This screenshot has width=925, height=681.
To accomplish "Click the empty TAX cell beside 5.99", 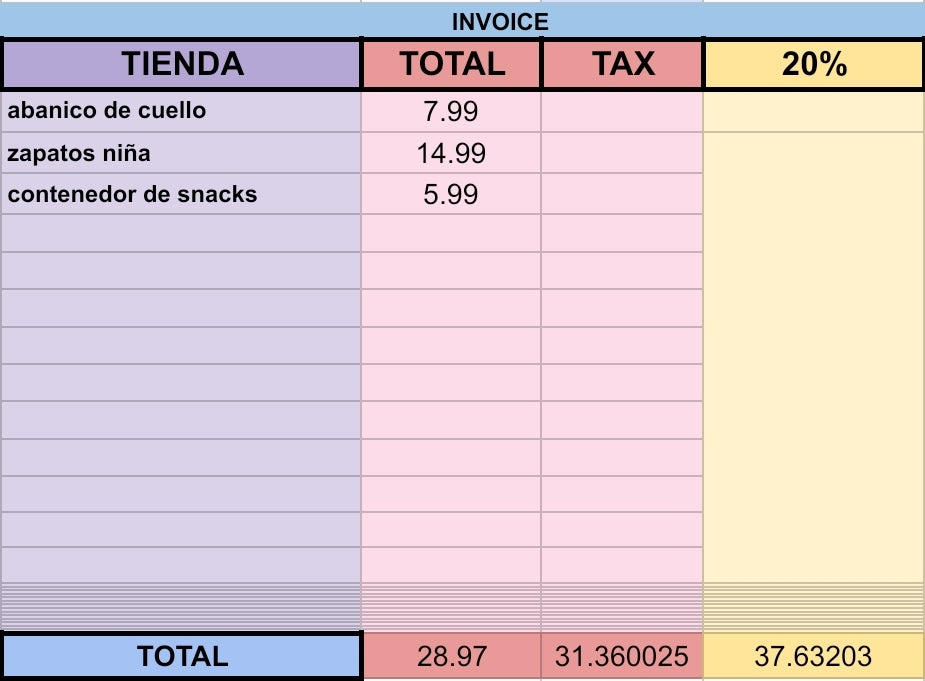I will 622,194.
